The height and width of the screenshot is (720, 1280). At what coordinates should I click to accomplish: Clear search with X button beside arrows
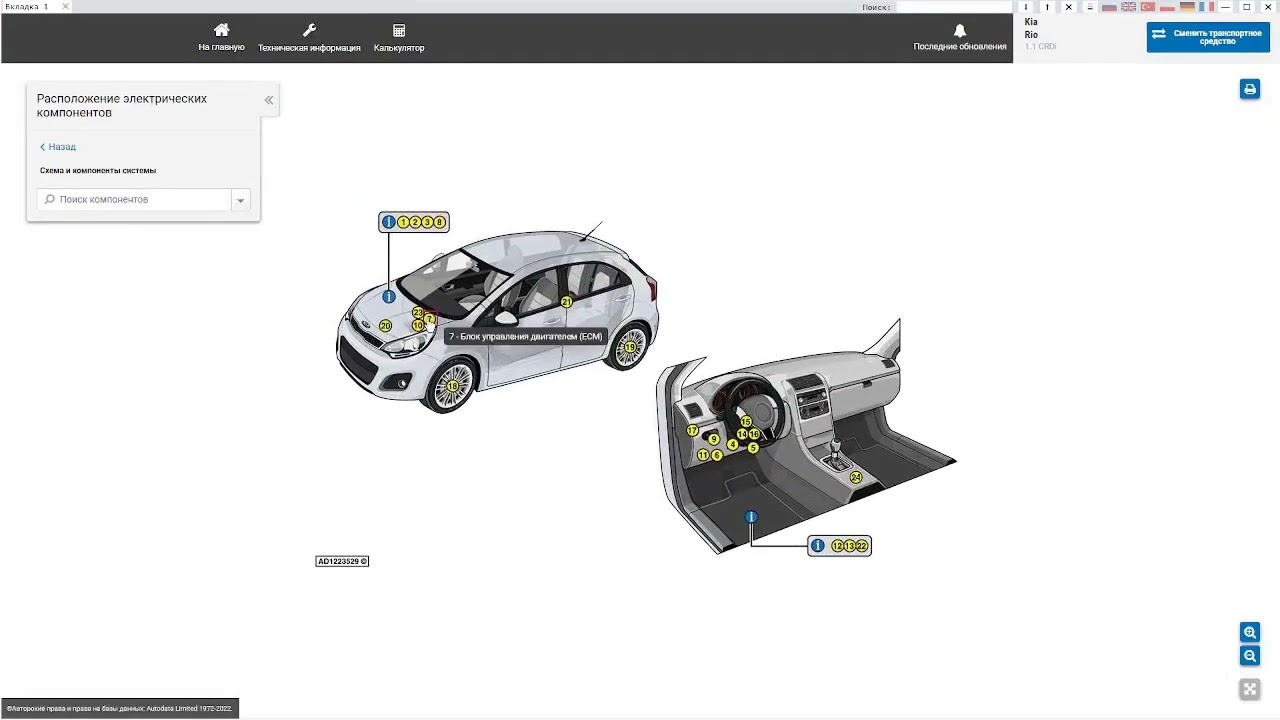(1069, 7)
